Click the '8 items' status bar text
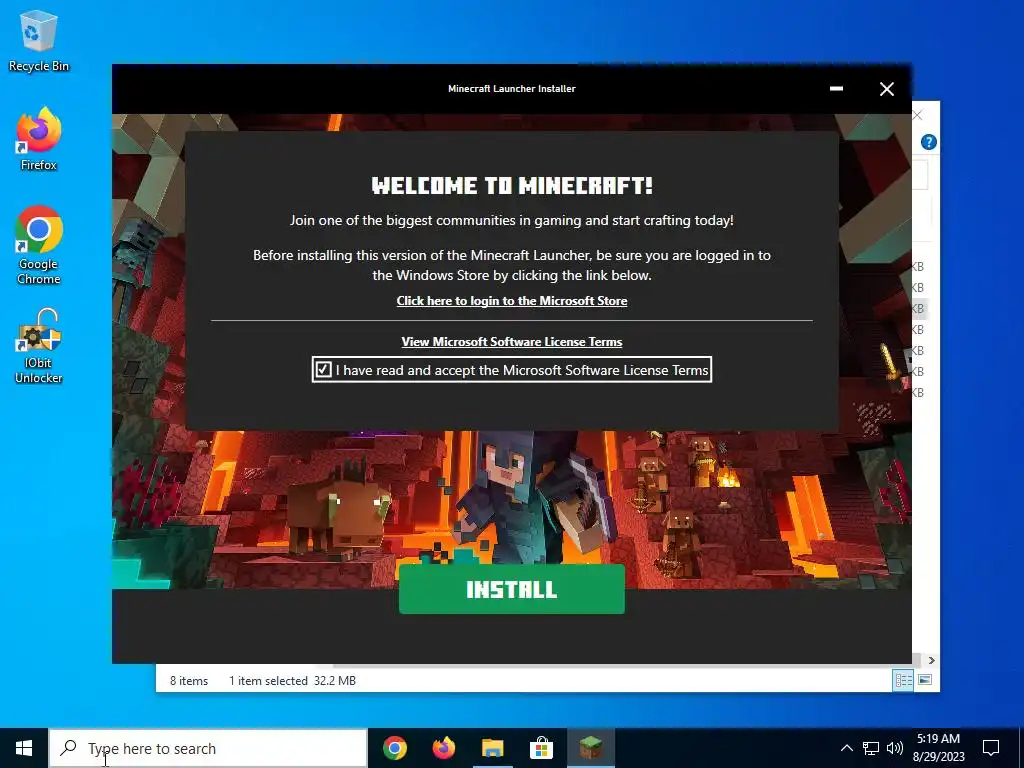The width and height of the screenshot is (1024, 768). tap(189, 680)
